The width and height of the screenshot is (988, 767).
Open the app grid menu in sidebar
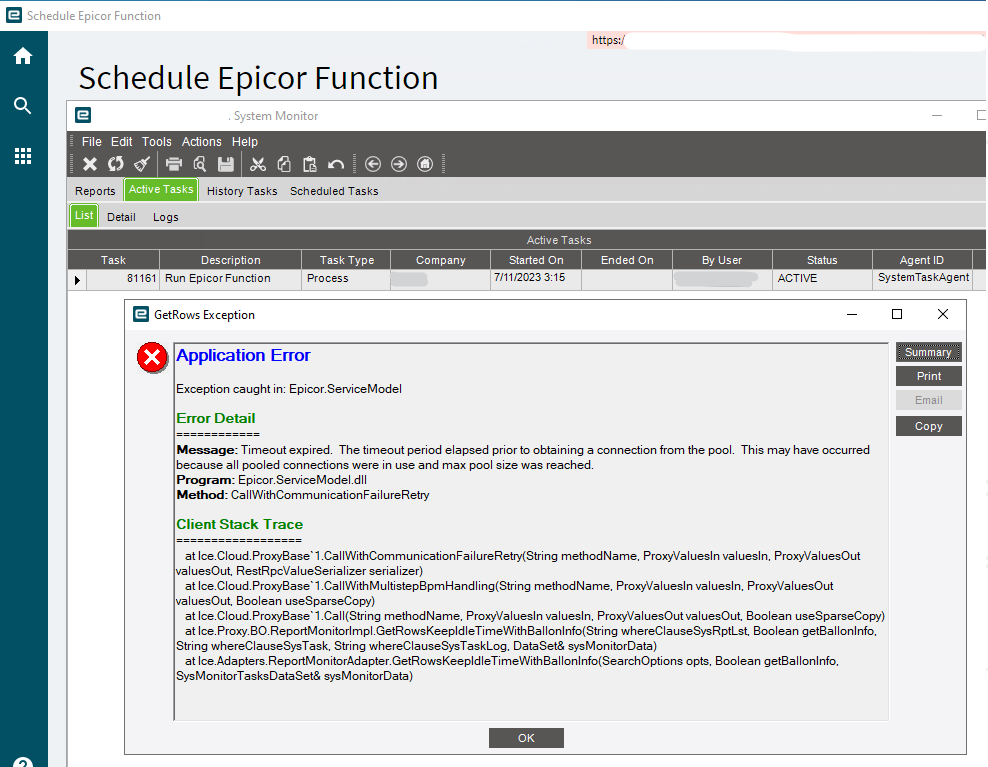pos(23,156)
